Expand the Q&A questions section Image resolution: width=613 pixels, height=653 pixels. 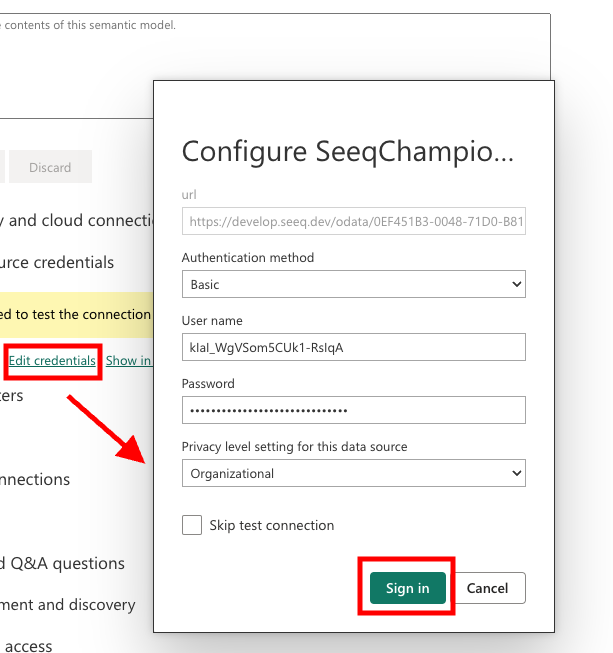[x=63, y=563]
